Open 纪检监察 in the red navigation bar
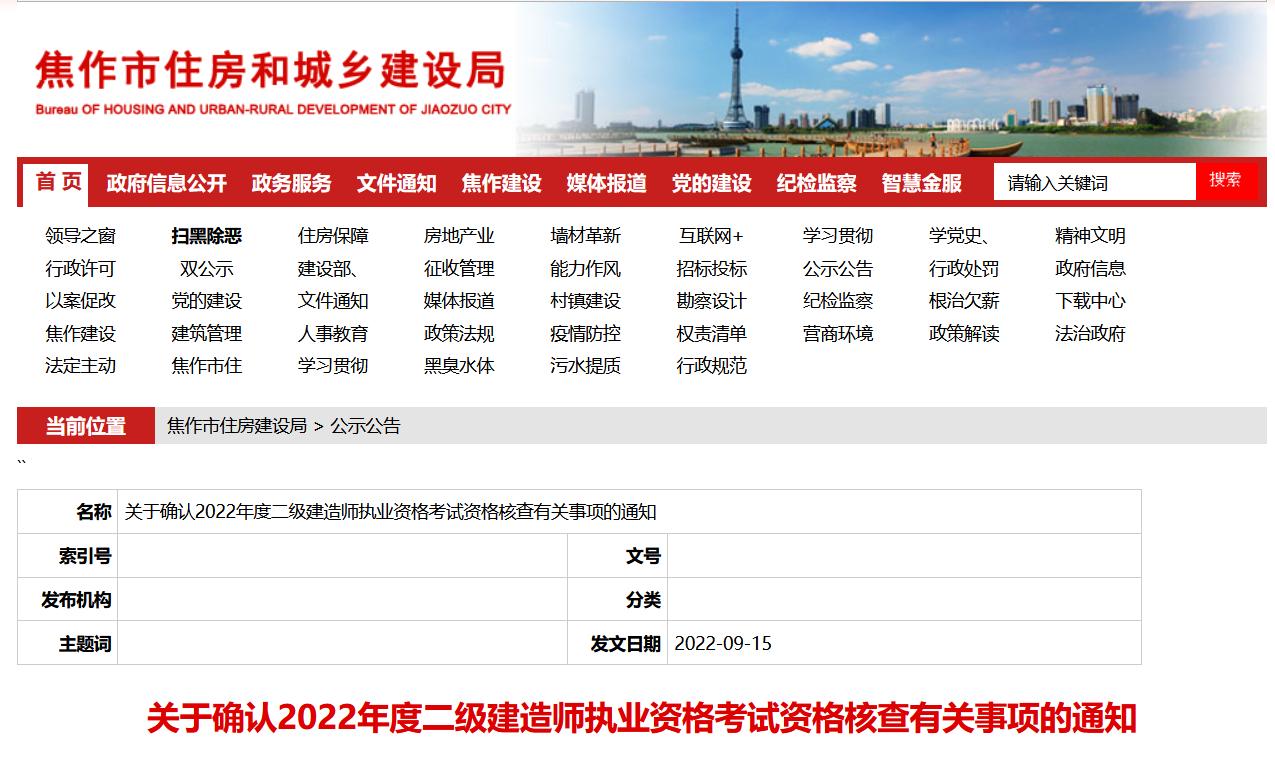This screenshot has width=1275, height=765. click(817, 183)
